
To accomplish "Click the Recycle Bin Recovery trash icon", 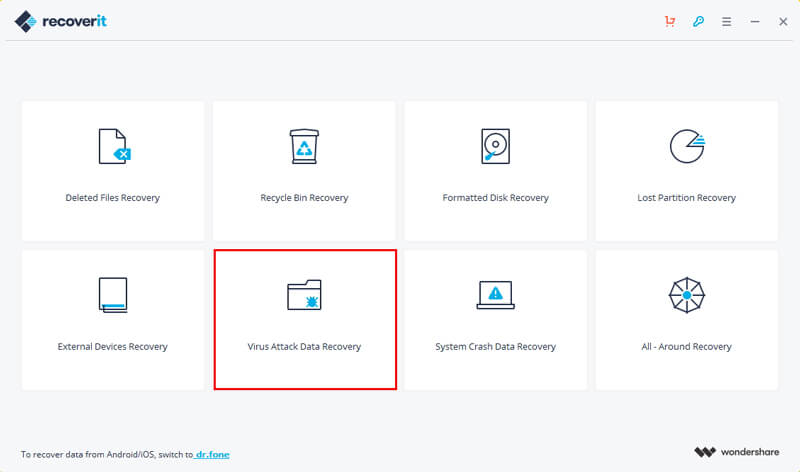I will 304,146.
